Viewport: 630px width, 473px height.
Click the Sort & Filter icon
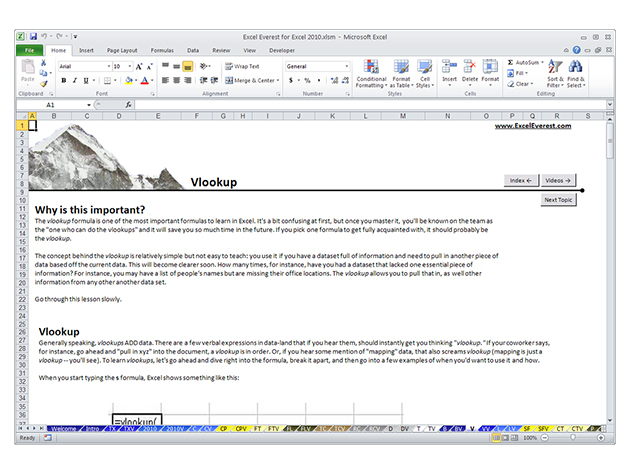click(x=555, y=67)
